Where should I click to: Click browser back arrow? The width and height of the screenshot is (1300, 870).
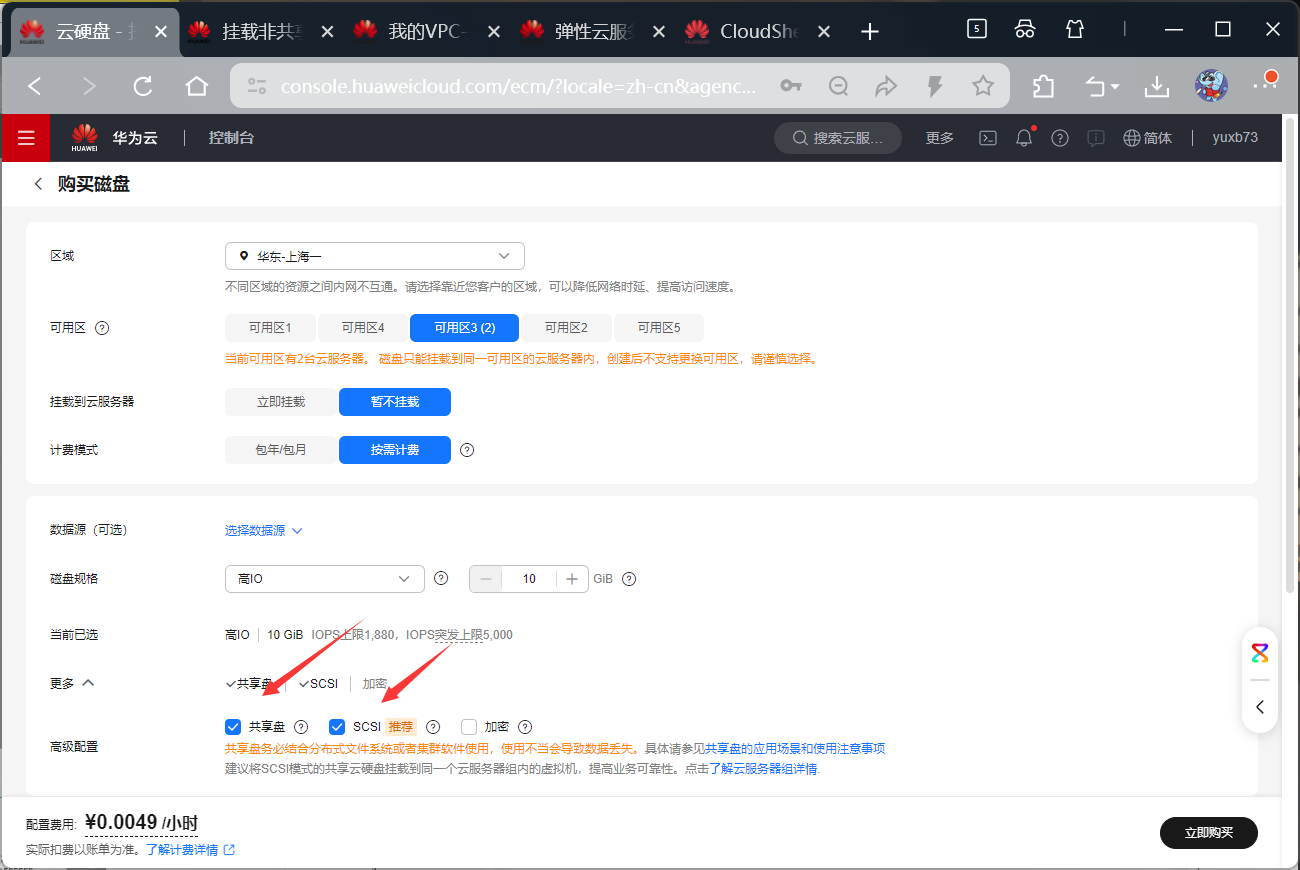click(35, 86)
